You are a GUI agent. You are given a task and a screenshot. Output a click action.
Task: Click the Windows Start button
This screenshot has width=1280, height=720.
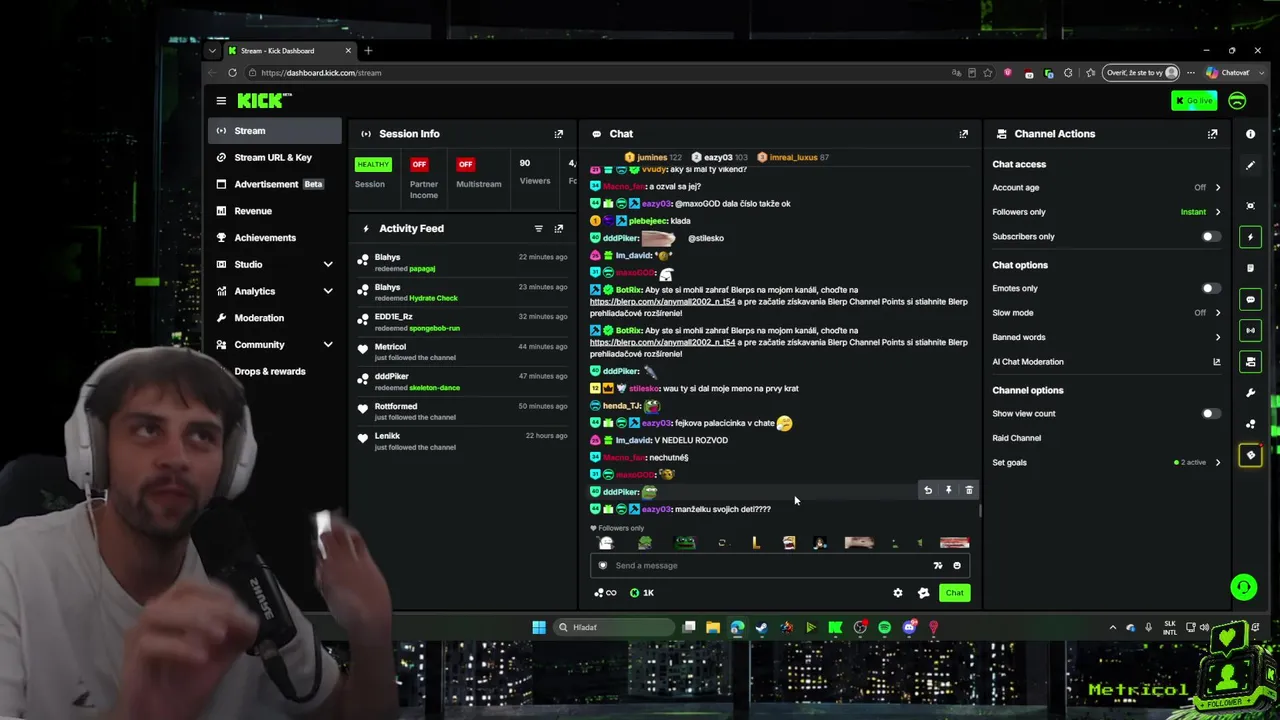click(x=539, y=628)
